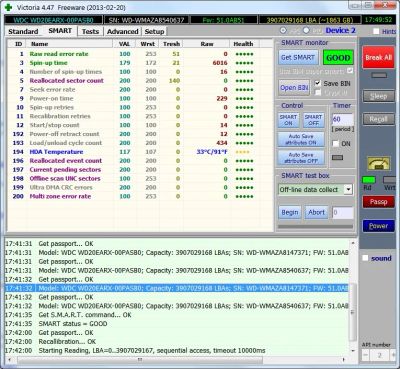Click the SMART OFF button
The height and width of the screenshot is (369, 400).
point(313,120)
